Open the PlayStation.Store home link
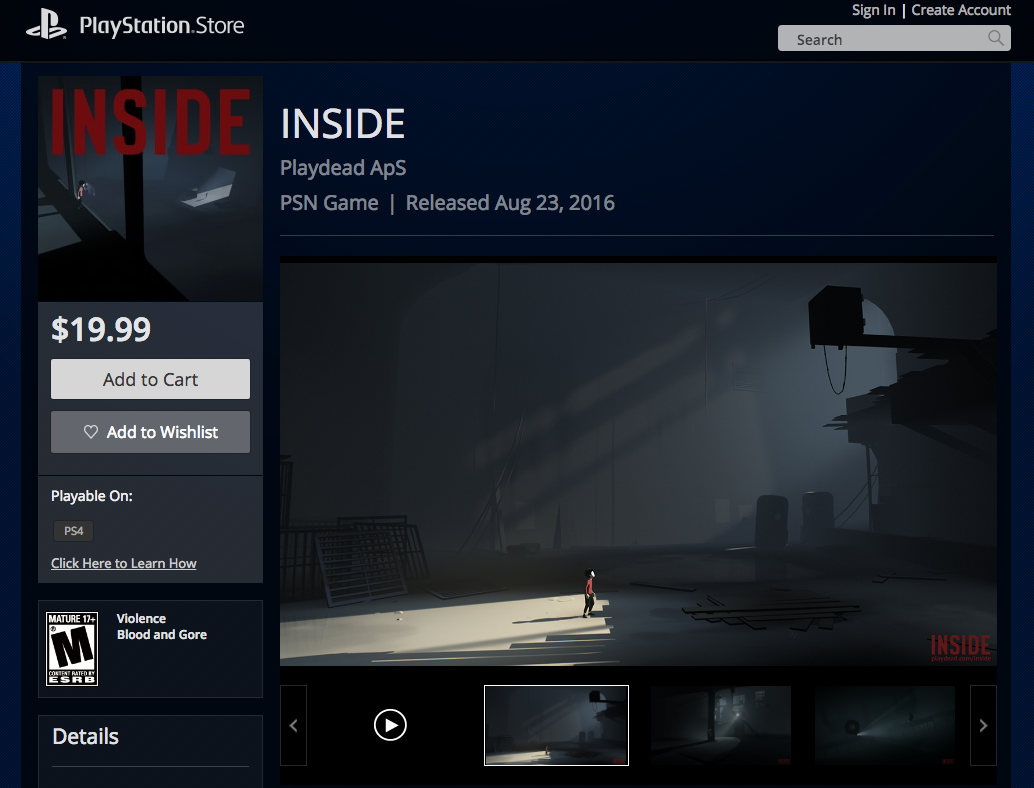The width and height of the screenshot is (1034, 788). pos(162,26)
